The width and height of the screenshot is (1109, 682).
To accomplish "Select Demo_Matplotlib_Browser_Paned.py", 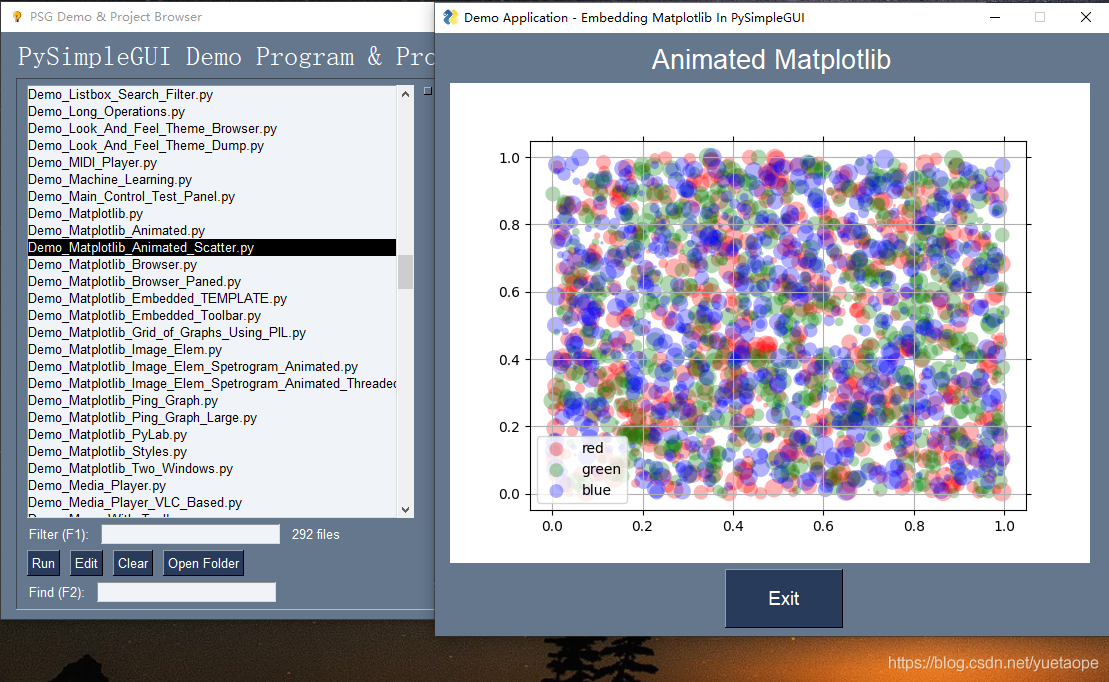I will [211, 281].
